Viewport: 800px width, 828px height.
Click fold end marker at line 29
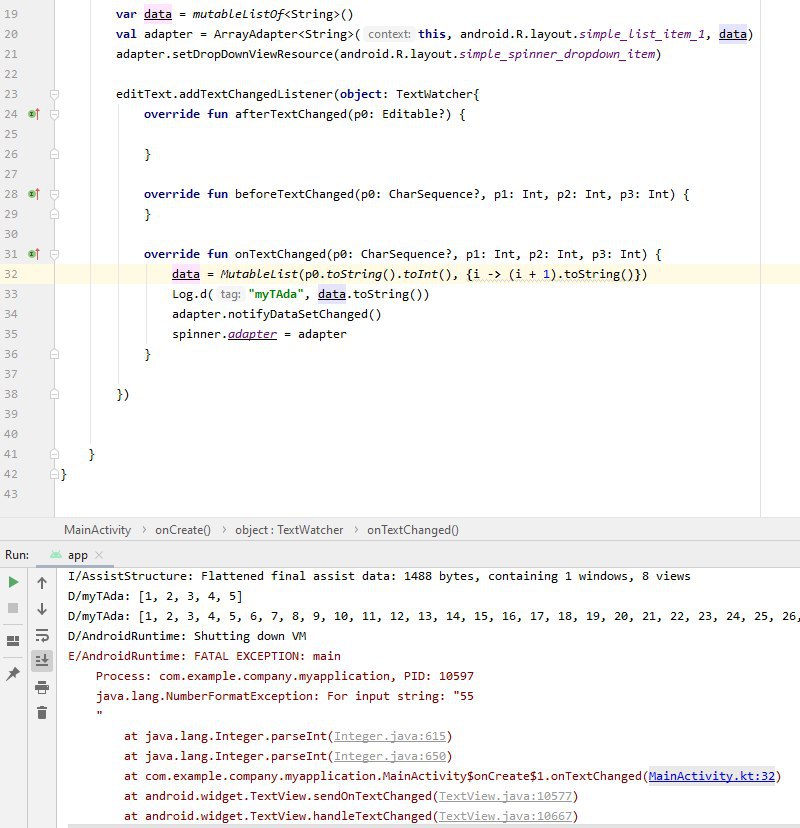pyautogui.click(x=54, y=214)
